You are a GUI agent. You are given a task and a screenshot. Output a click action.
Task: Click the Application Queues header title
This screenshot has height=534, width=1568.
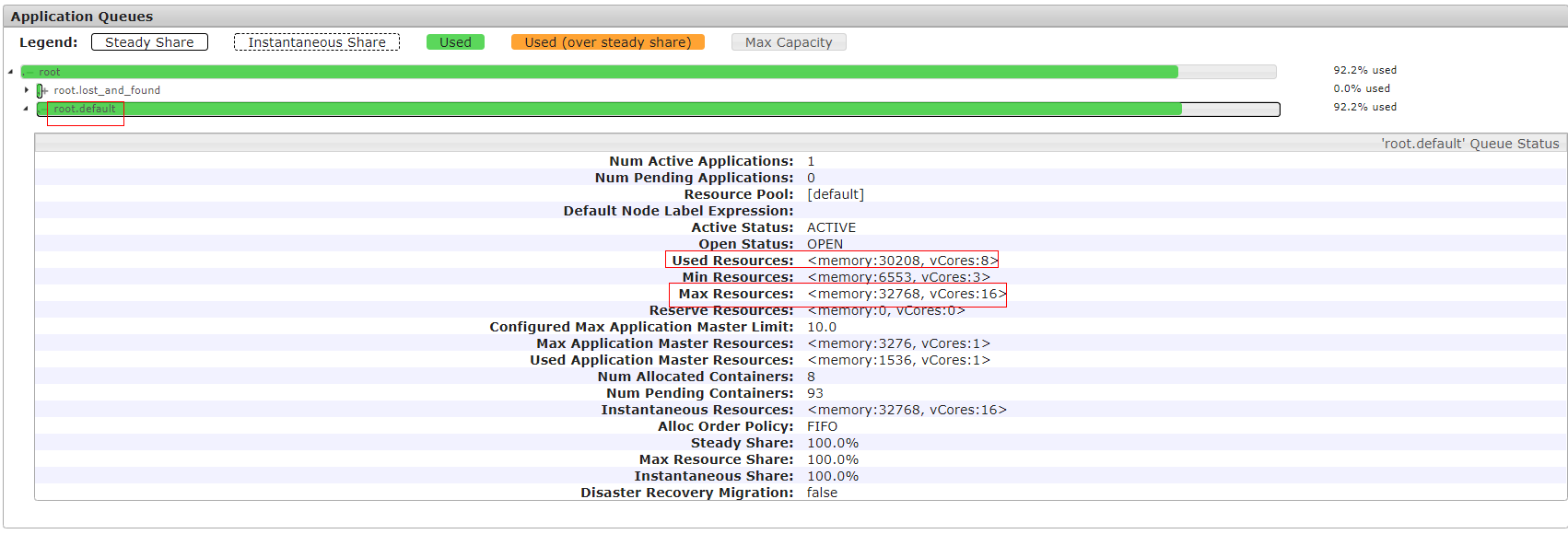82,17
